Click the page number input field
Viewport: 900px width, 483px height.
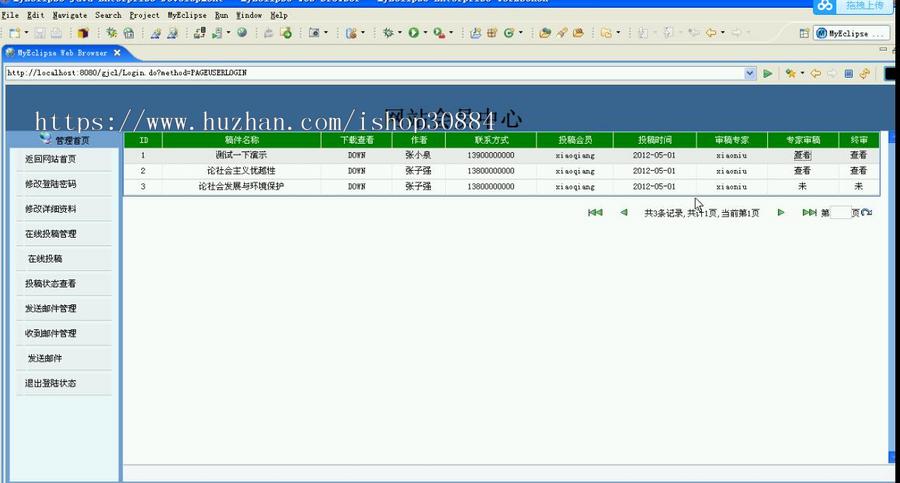840,212
